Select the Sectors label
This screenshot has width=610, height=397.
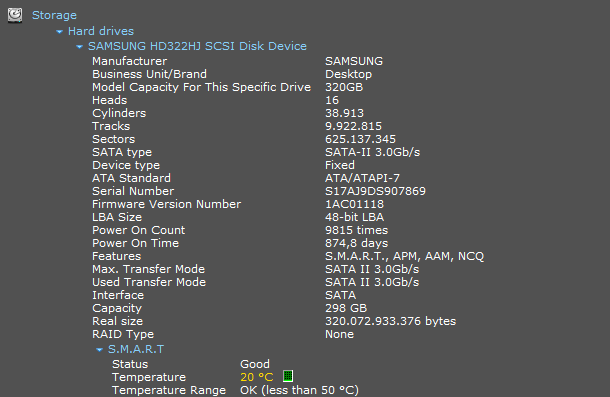pos(114,139)
